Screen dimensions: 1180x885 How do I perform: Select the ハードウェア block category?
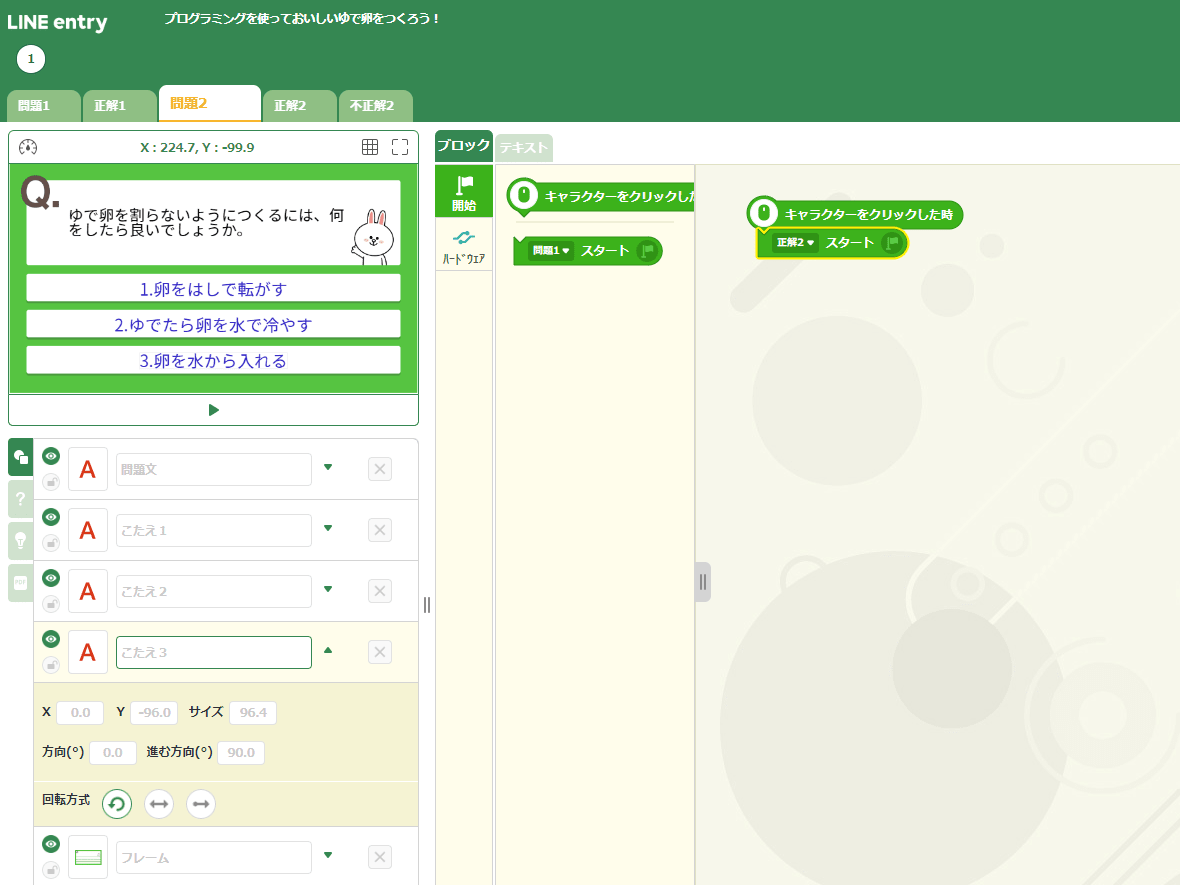pos(464,246)
